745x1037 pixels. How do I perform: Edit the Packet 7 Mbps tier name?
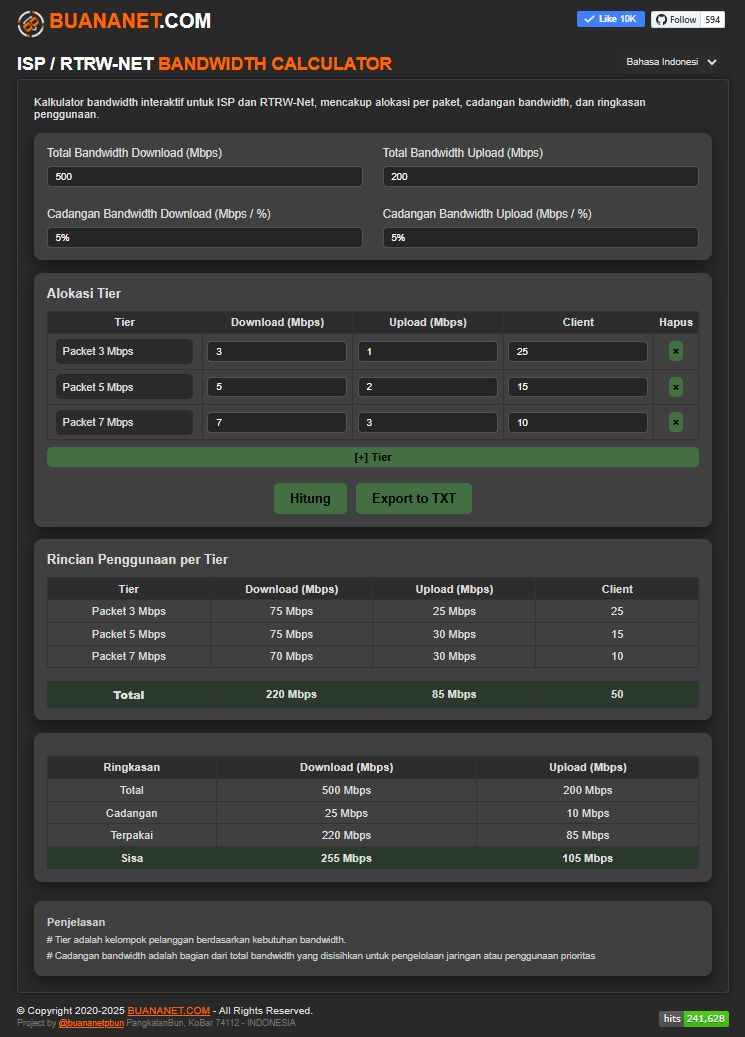[x=124, y=422]
